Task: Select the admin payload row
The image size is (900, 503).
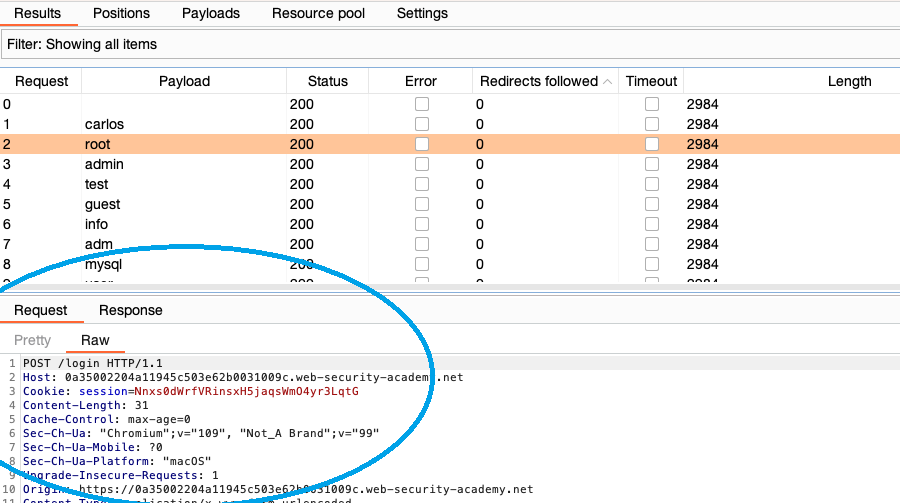Action: coord(450,164)
